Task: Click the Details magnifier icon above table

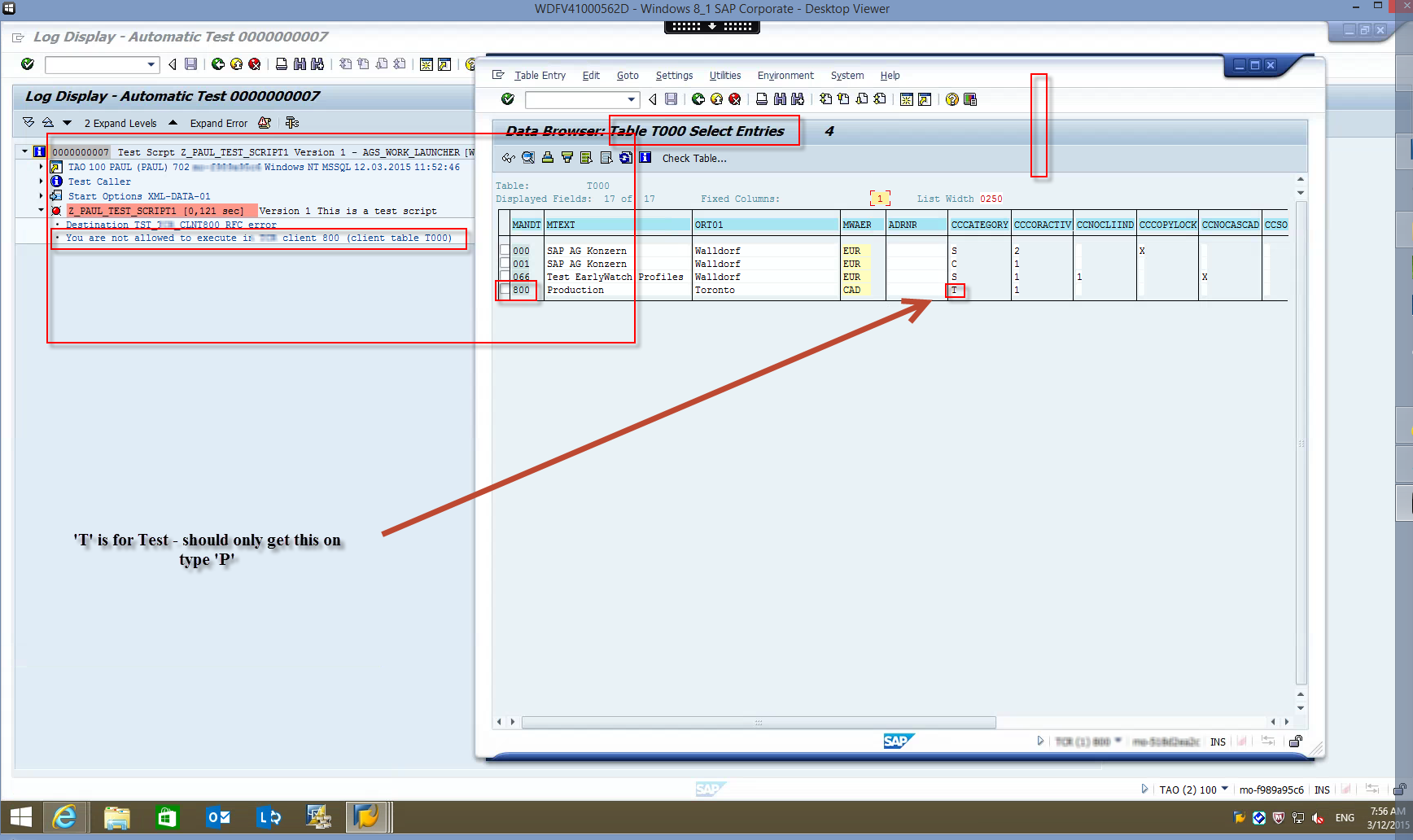Action: [x=528, y=158]
